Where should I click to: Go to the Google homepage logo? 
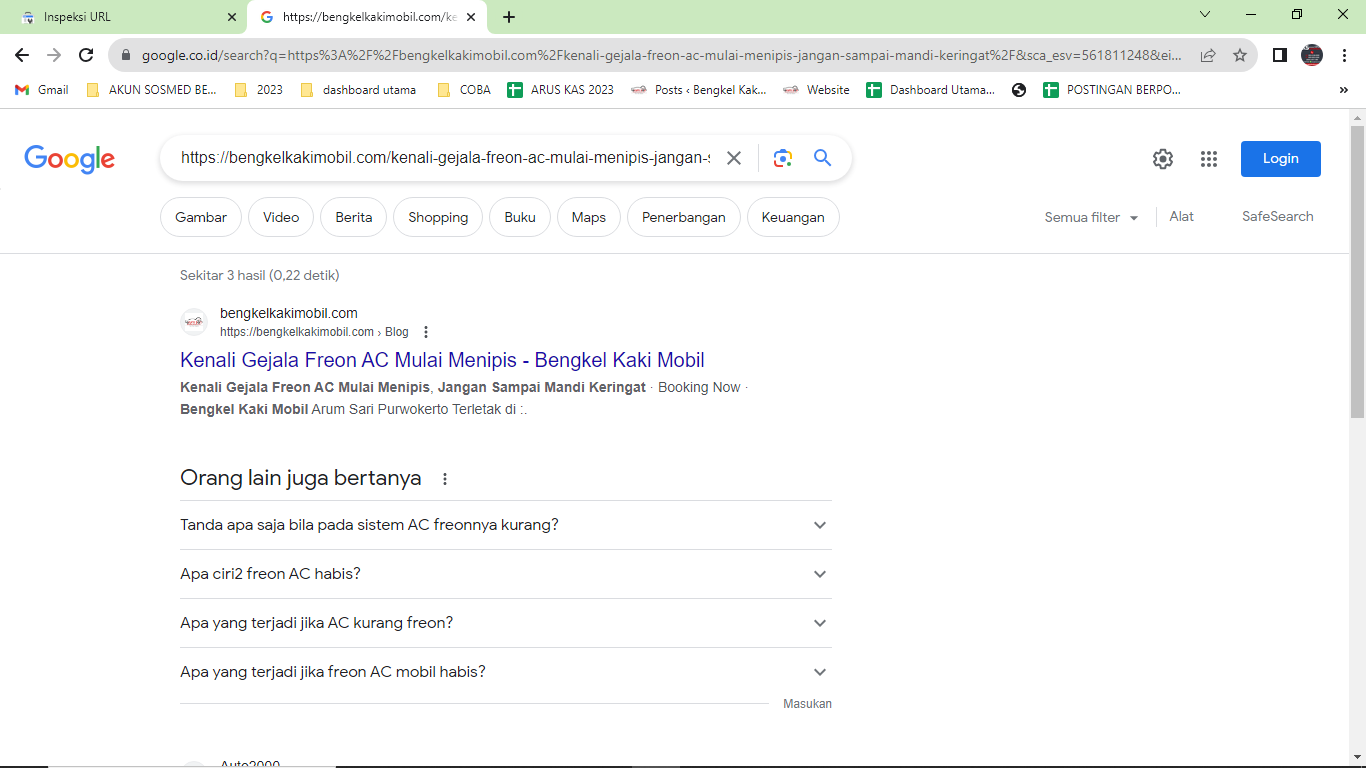pos(70,159)
